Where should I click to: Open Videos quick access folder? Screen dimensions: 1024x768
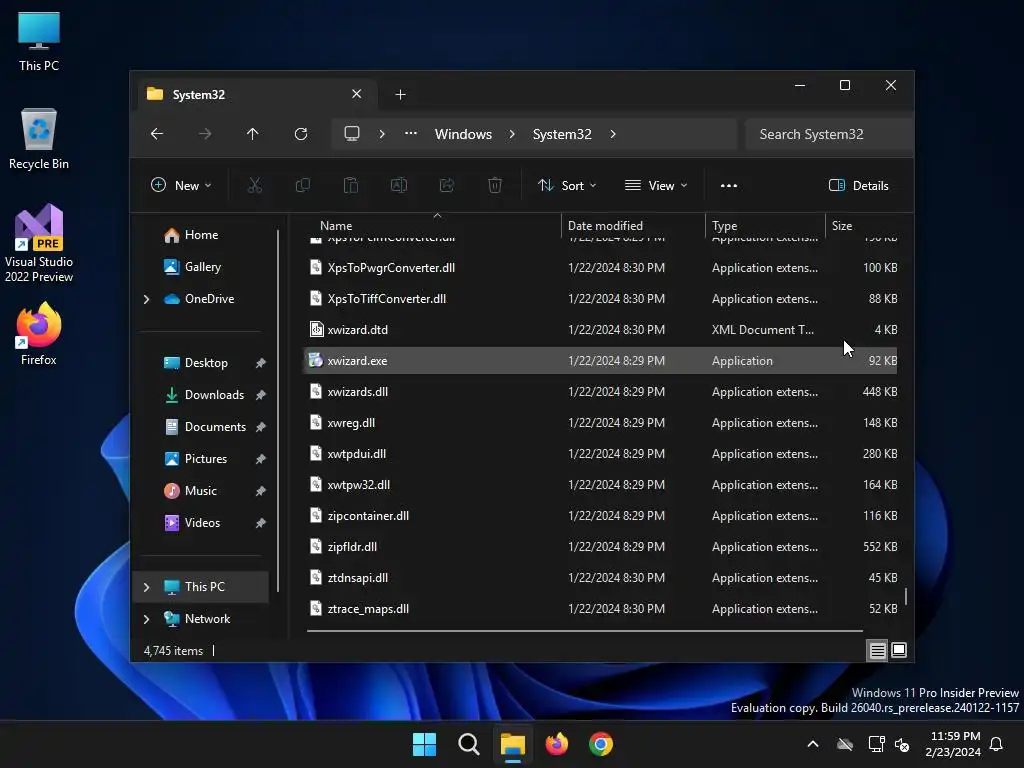[202, 523]
